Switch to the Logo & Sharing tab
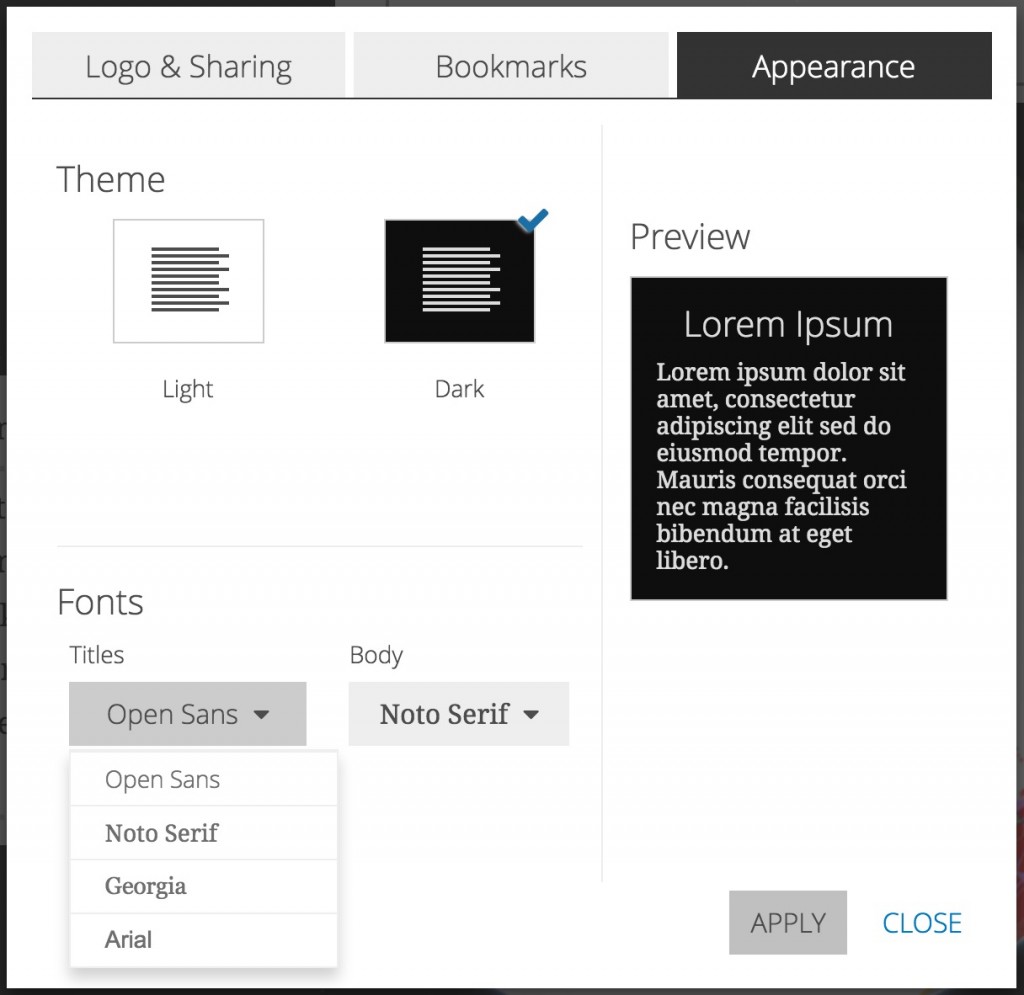Viewport: 1024px width, 995px height. pos(188,66)
